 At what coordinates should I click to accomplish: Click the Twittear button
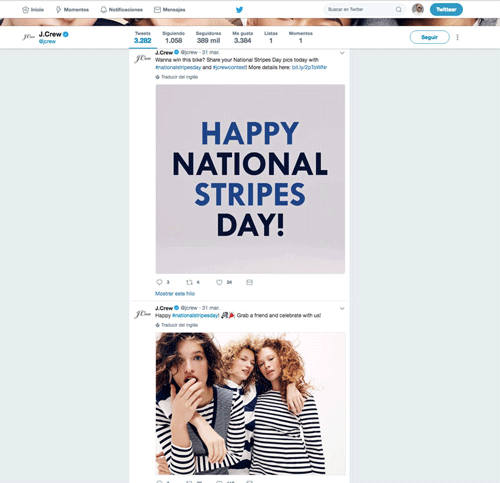coord(446,9)
